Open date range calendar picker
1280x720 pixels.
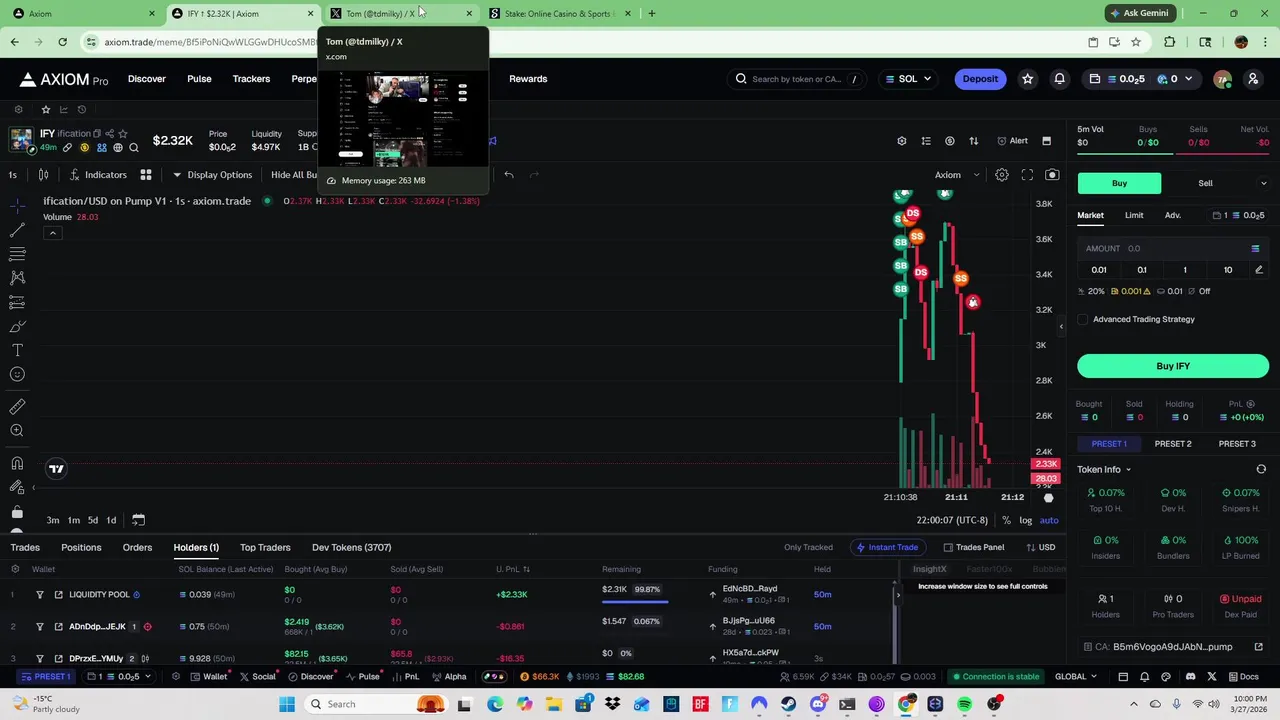pos(138,520)
